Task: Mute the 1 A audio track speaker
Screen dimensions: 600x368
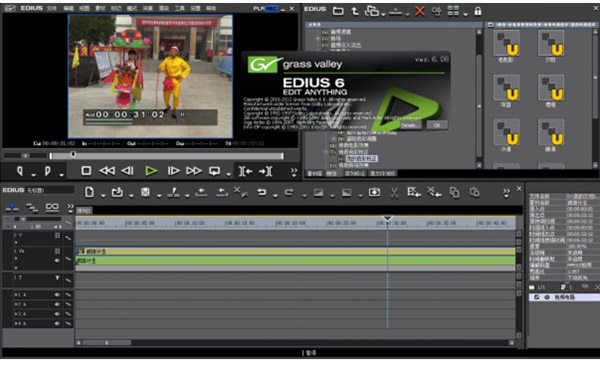Action: pyautogui.click(x=57, y=295)
